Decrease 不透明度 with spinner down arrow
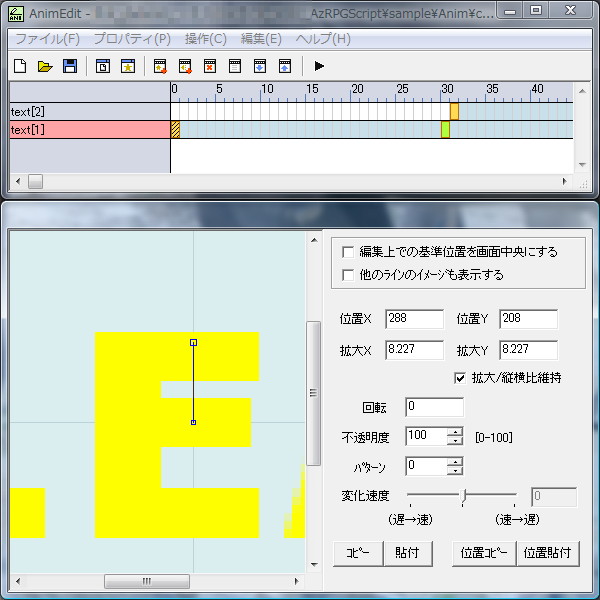This screenshot has width=600, height=600. point(455,441)
